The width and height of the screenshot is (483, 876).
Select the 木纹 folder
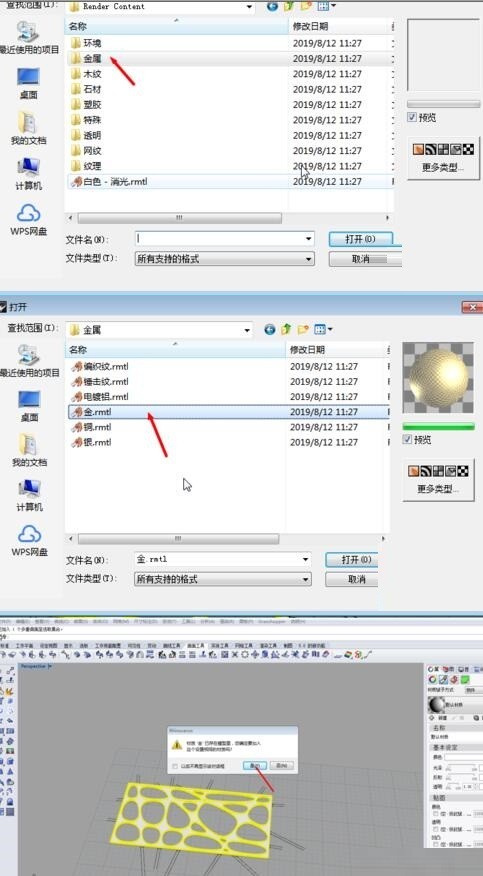[86, 74]
